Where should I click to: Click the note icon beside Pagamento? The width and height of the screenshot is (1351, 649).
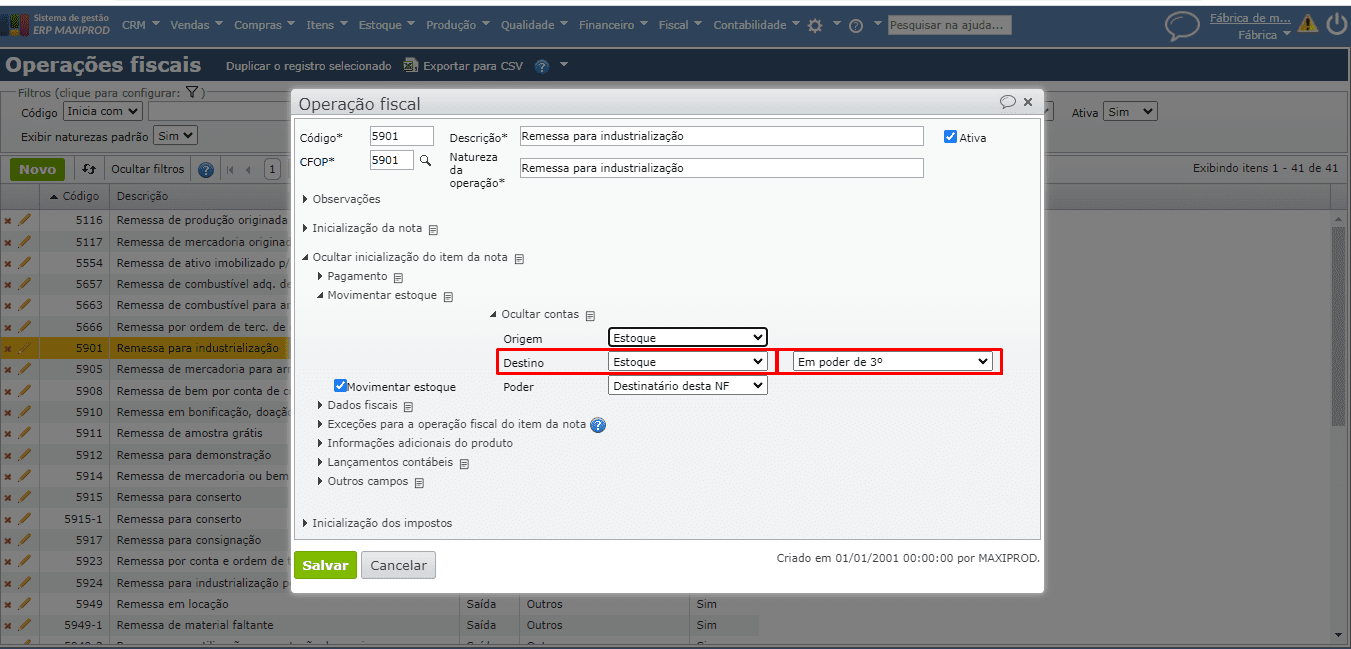pos(398,277)
